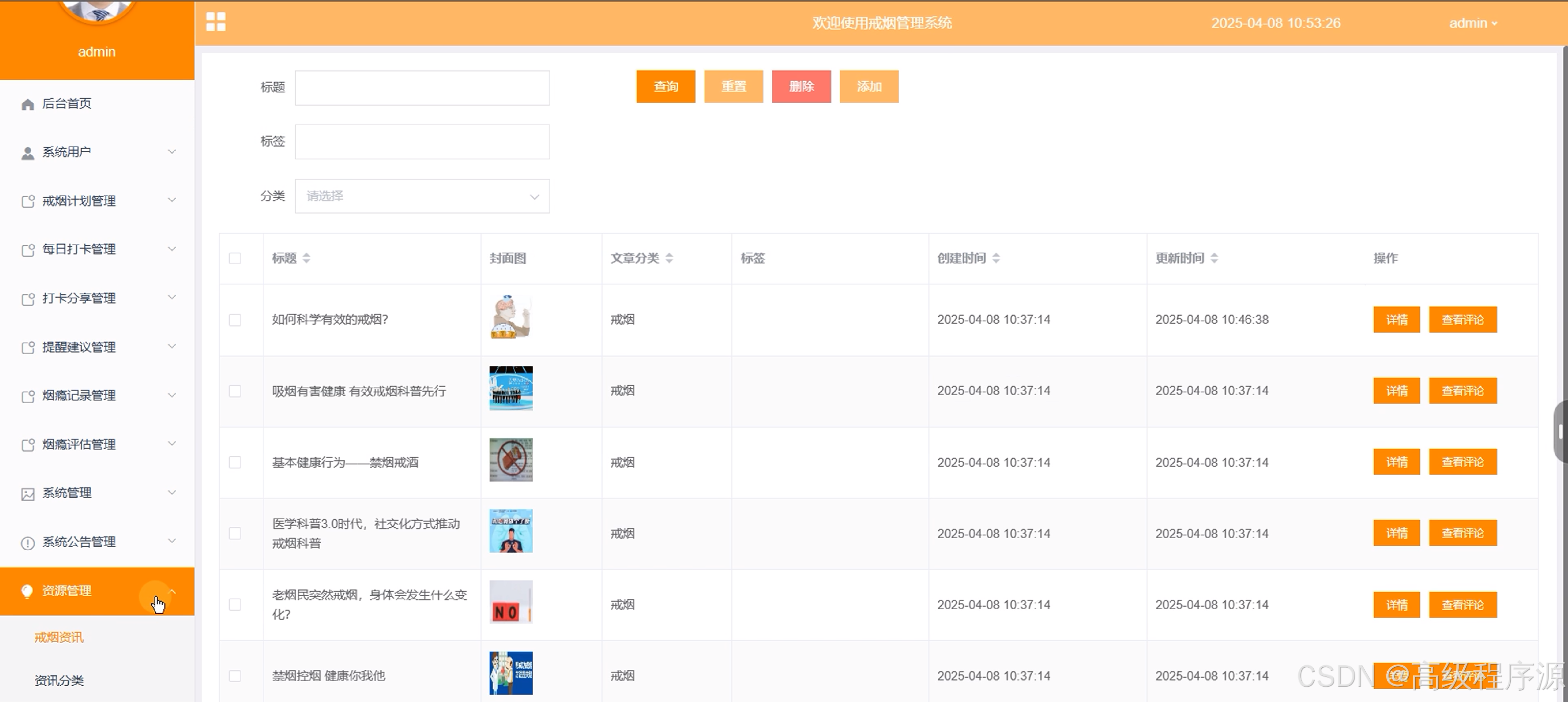Click the user icon beside 系统用户
Screen dimensions: 1568x702
28,153
